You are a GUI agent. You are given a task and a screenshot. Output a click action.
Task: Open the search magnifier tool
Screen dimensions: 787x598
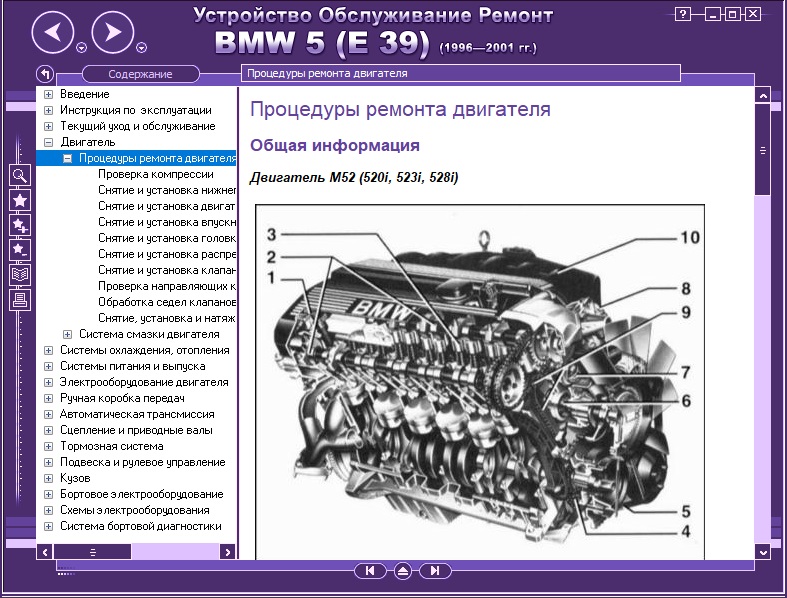tap(20, 176)
